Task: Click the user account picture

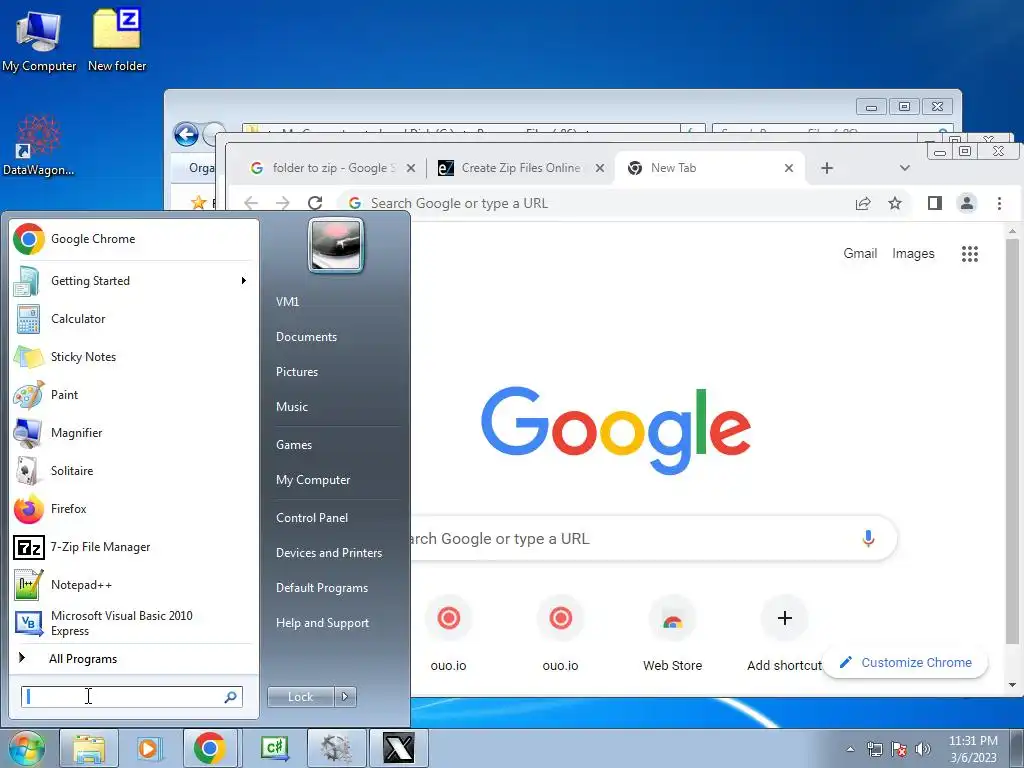Action: pos(336,246)
